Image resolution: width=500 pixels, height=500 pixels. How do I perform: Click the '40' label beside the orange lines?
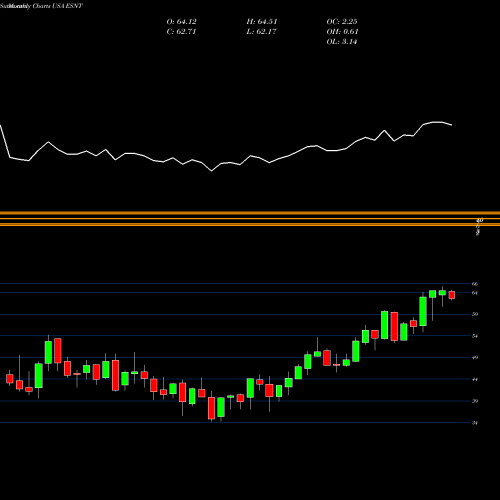[x=480, y=220]
